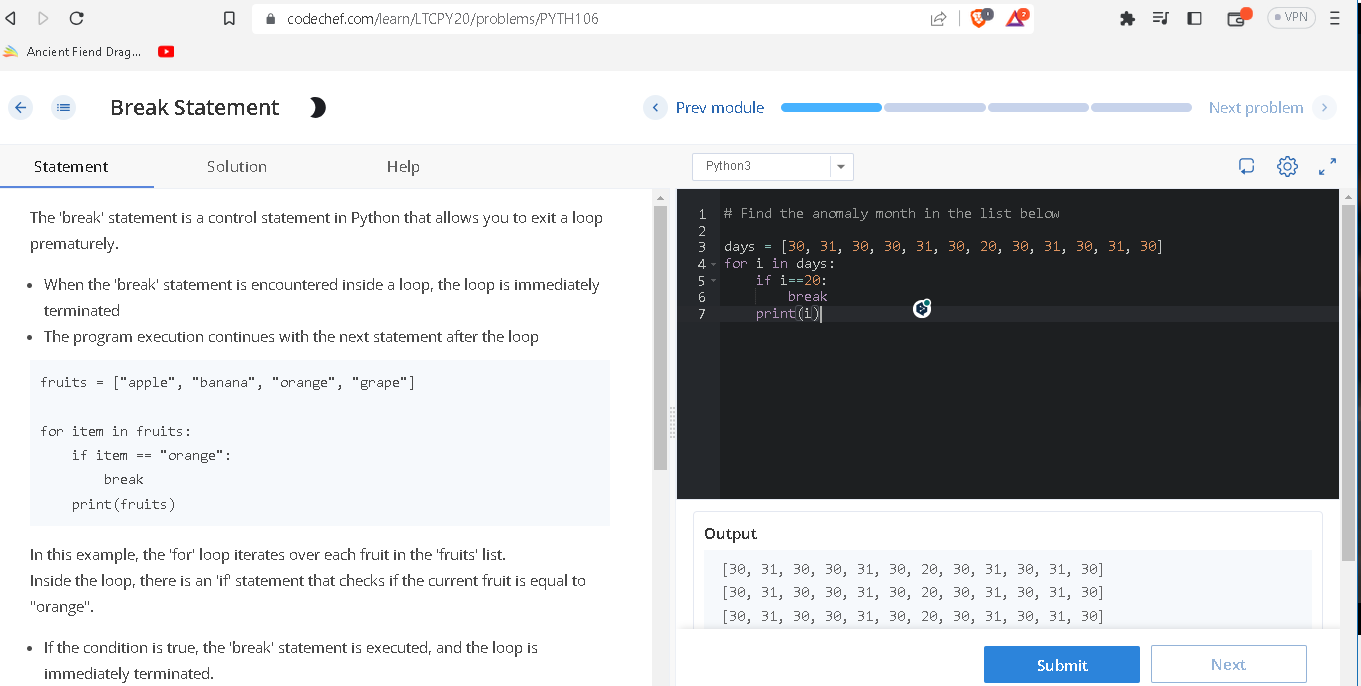Click the Prev module chevron
The width and height of the screenshot is (1361, 686).
tap(655, 108)
